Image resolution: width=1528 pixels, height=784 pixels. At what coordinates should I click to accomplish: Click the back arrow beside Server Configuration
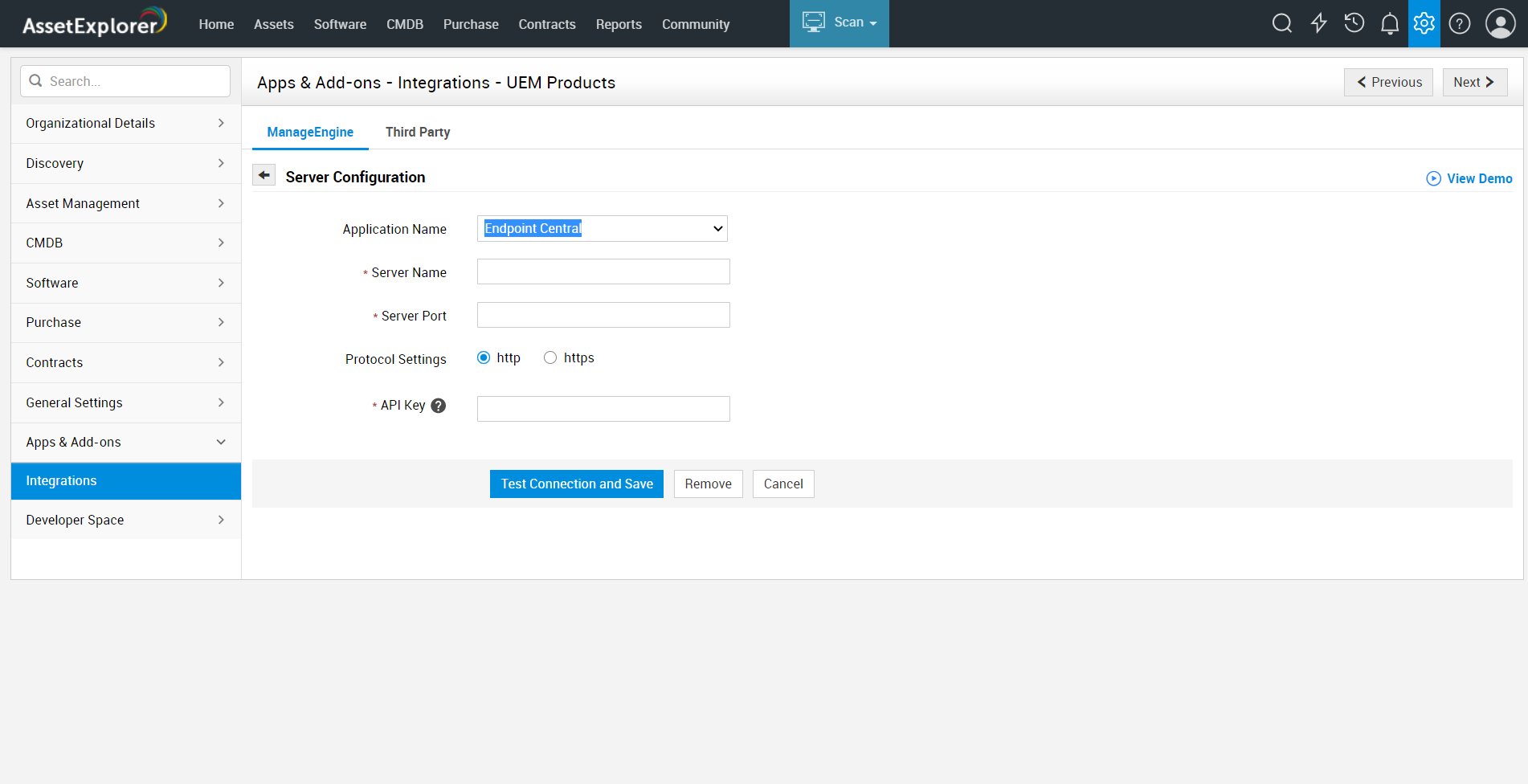[x=264, y=175]
